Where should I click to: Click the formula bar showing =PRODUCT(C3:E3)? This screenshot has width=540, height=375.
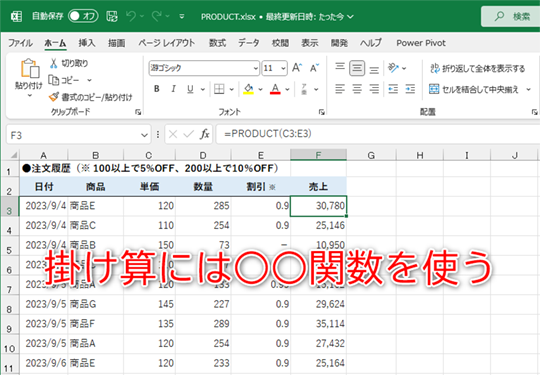378,134
